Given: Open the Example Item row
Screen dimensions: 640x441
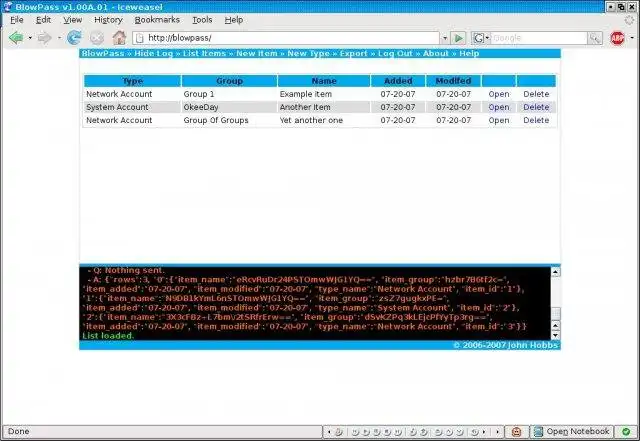Looking at the screenshot, I should 499,94.
